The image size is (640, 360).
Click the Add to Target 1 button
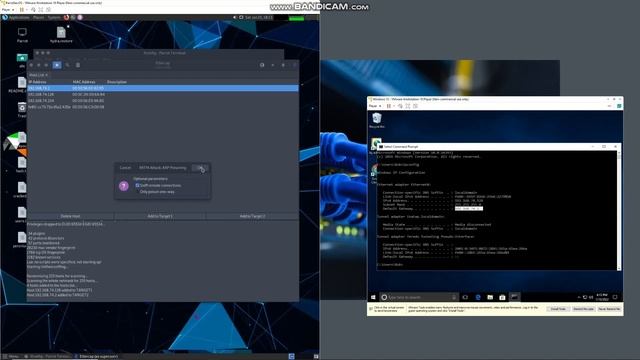point(160,216)
